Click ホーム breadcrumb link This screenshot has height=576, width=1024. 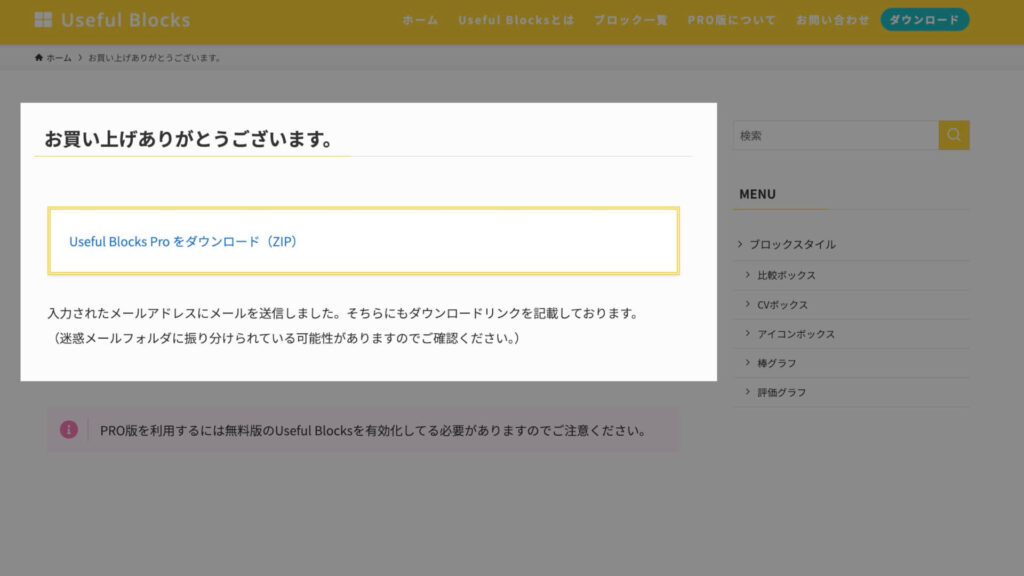[59, 58]
